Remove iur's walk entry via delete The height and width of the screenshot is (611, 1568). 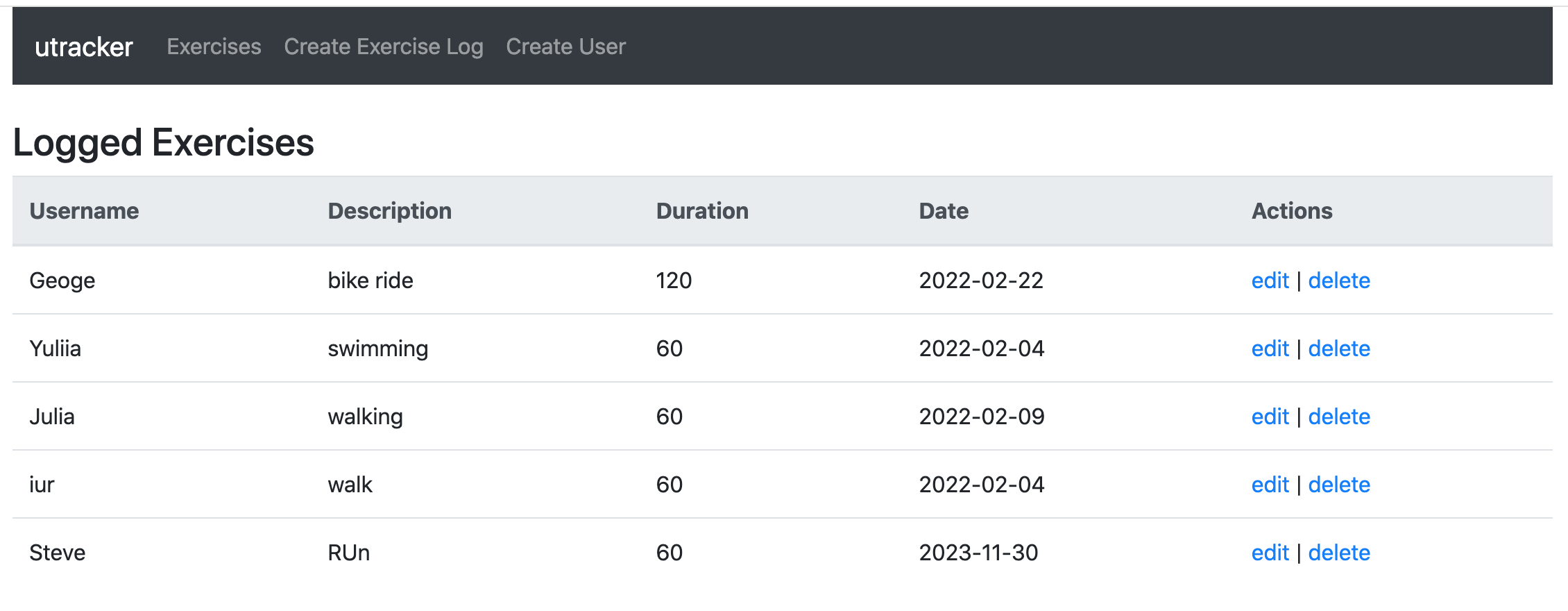(x=1338, y=485)
